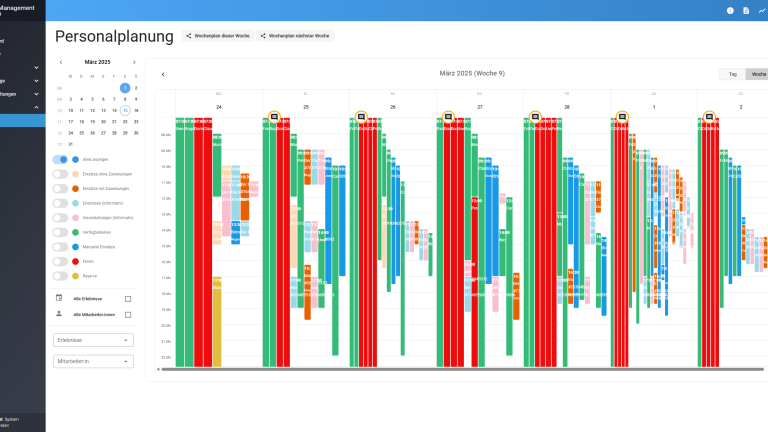Check the 'Alle Erlebnisse' checkbox
768x432 pixels.
click(128, 299)
